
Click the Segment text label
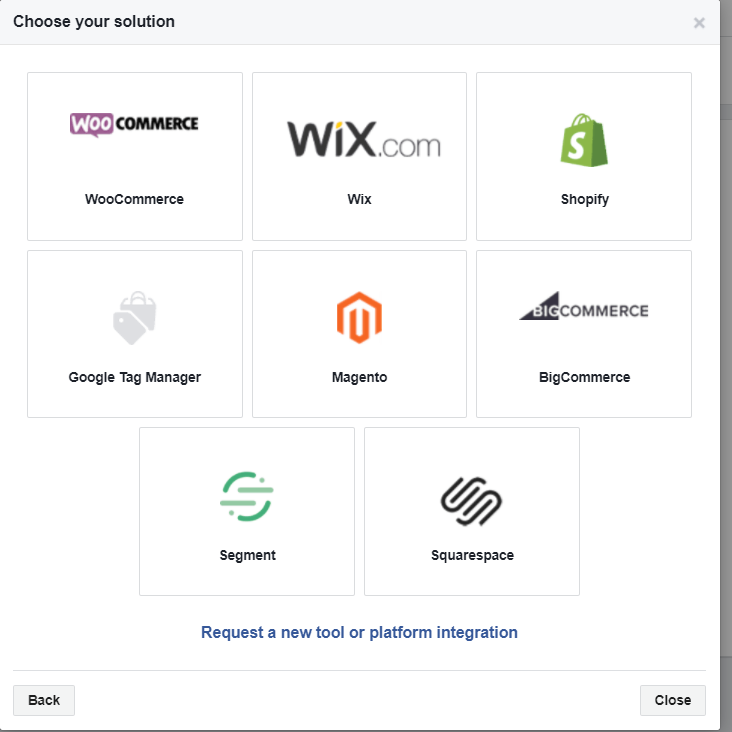[x=247, y=555]
